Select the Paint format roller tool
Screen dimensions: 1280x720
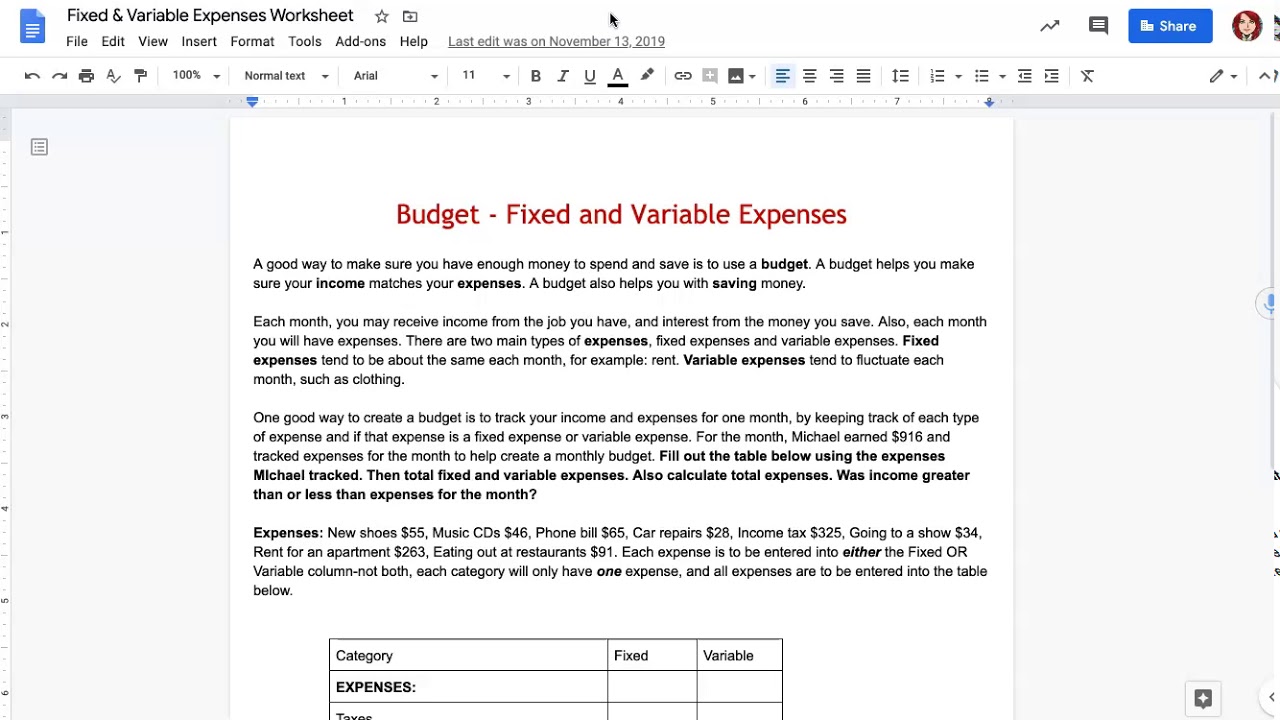(140, 76)
